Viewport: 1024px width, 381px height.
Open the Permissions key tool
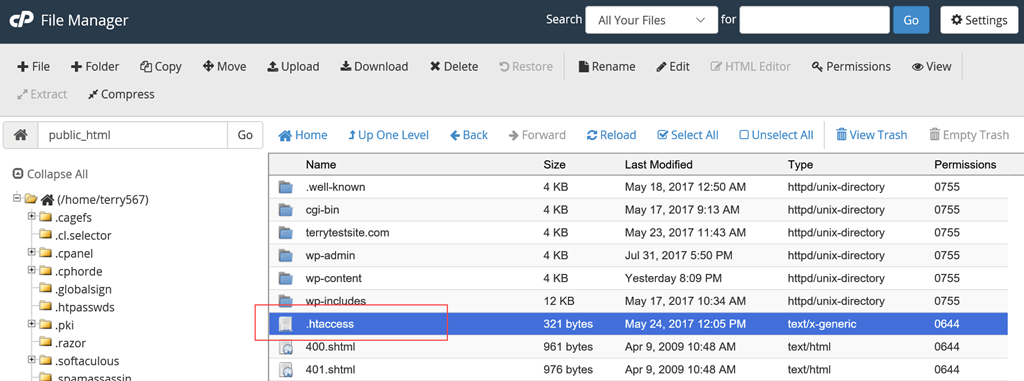(851, 67)
